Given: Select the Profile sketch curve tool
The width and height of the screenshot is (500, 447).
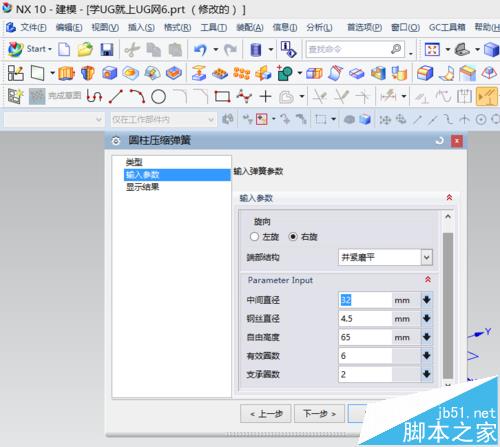Looking at the screenshot, I should coord(94,97).
